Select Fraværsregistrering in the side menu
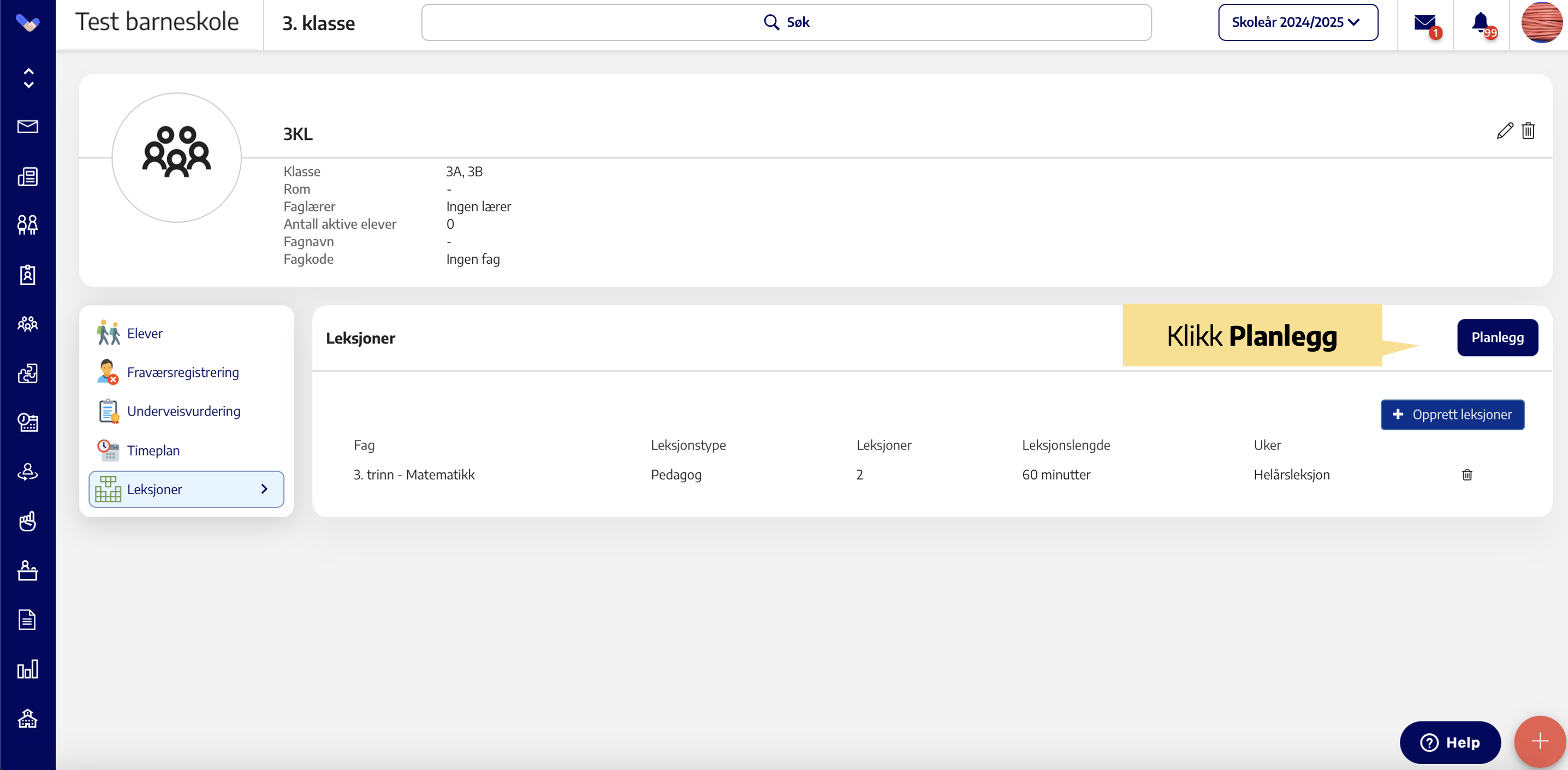 [x=182, y=372]
